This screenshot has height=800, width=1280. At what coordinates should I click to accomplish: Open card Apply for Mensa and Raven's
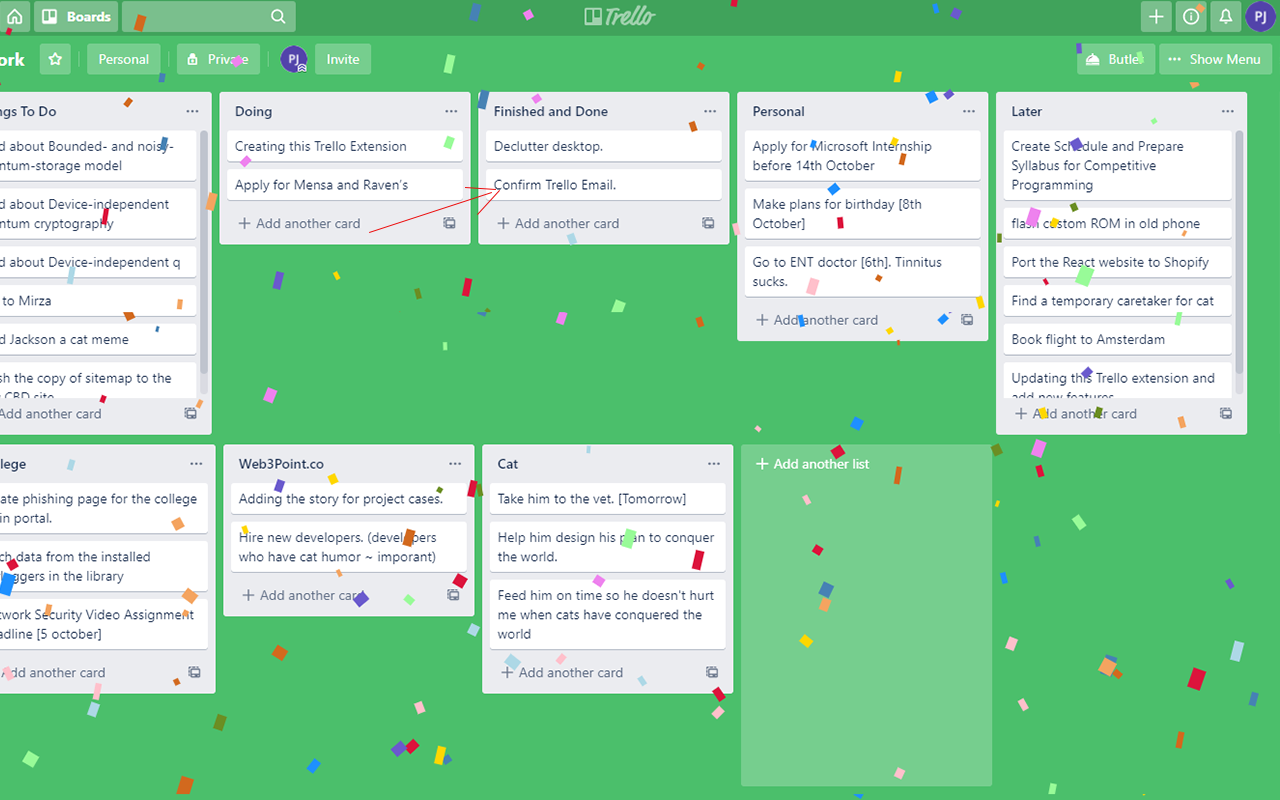pos(345,185)
